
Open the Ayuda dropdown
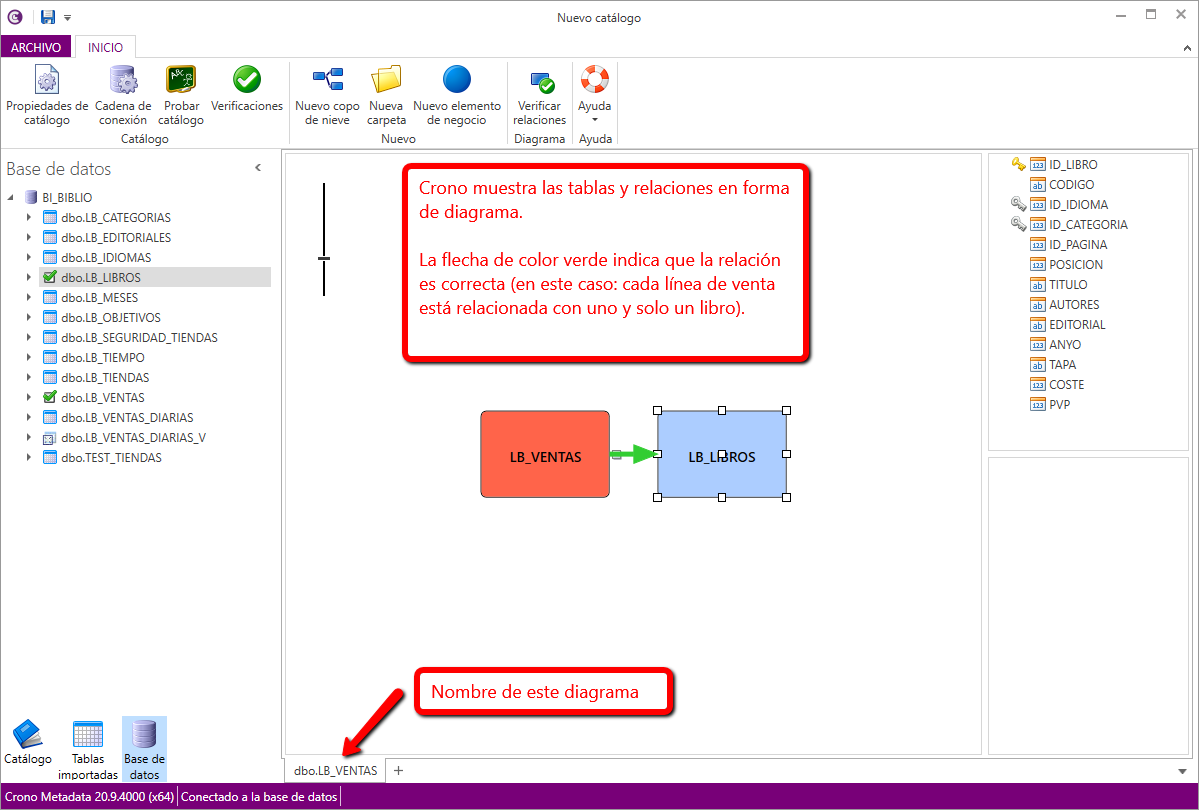594,96
